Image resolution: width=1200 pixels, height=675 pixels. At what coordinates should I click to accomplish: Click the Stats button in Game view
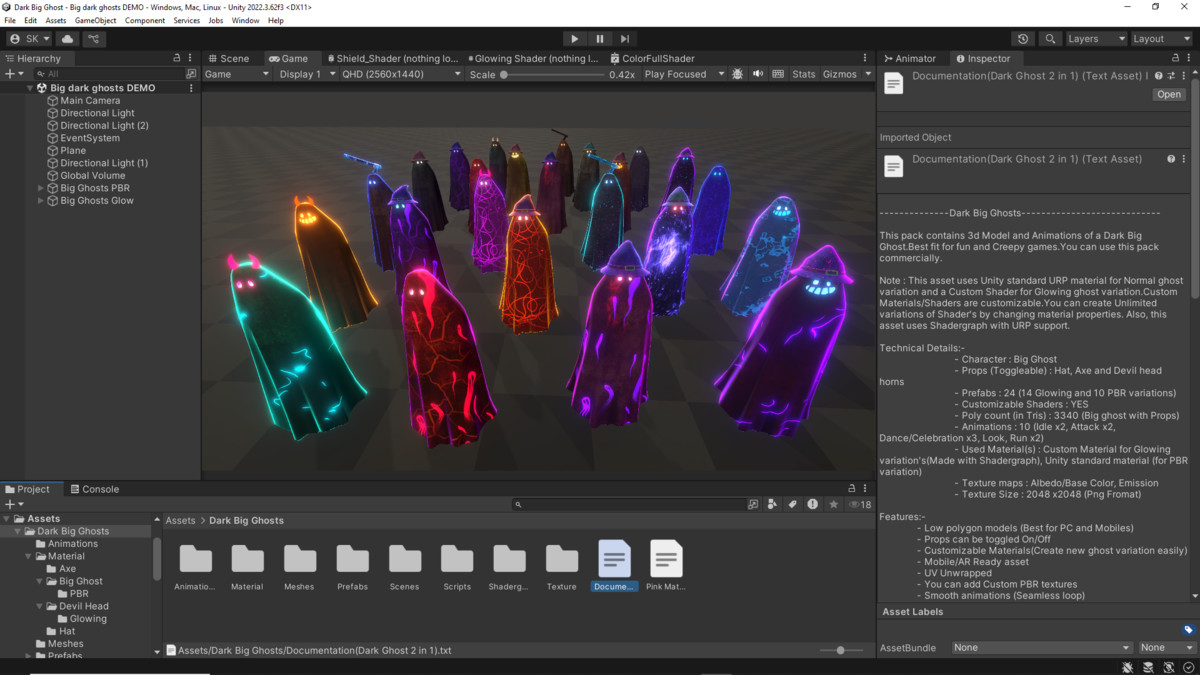click(x=803, y=73)
